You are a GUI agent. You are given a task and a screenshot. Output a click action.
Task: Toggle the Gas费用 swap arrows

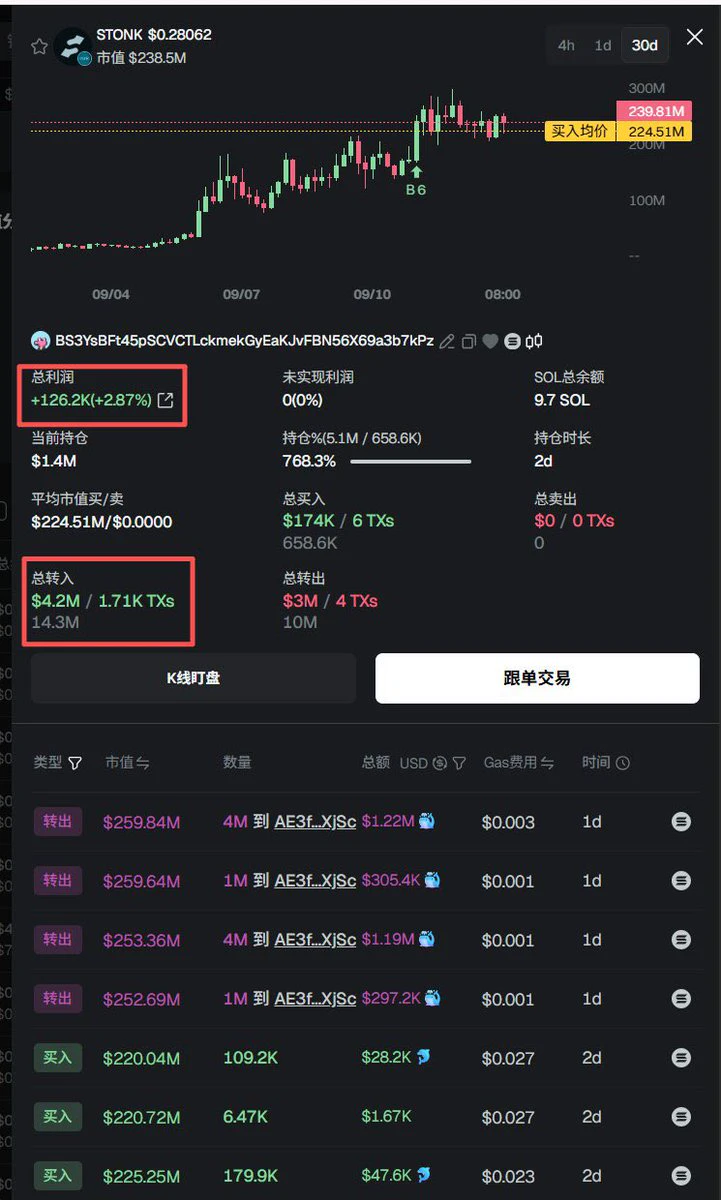coord(547,763)
